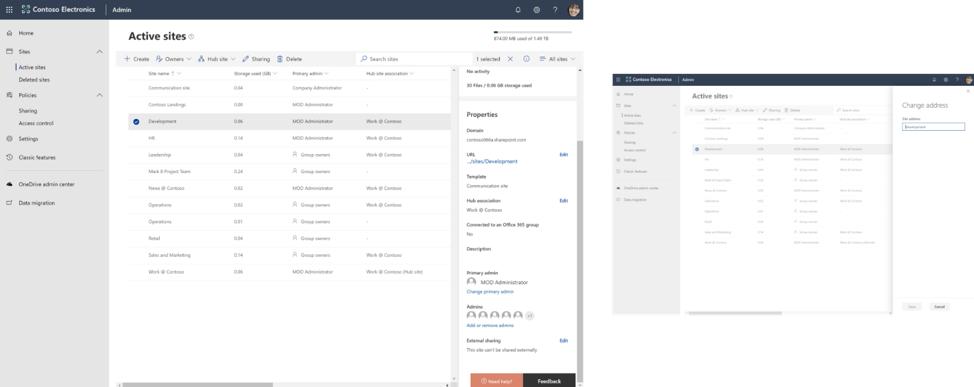Click the All sites view filter icon
974x387 pixels.
[542, 59]
